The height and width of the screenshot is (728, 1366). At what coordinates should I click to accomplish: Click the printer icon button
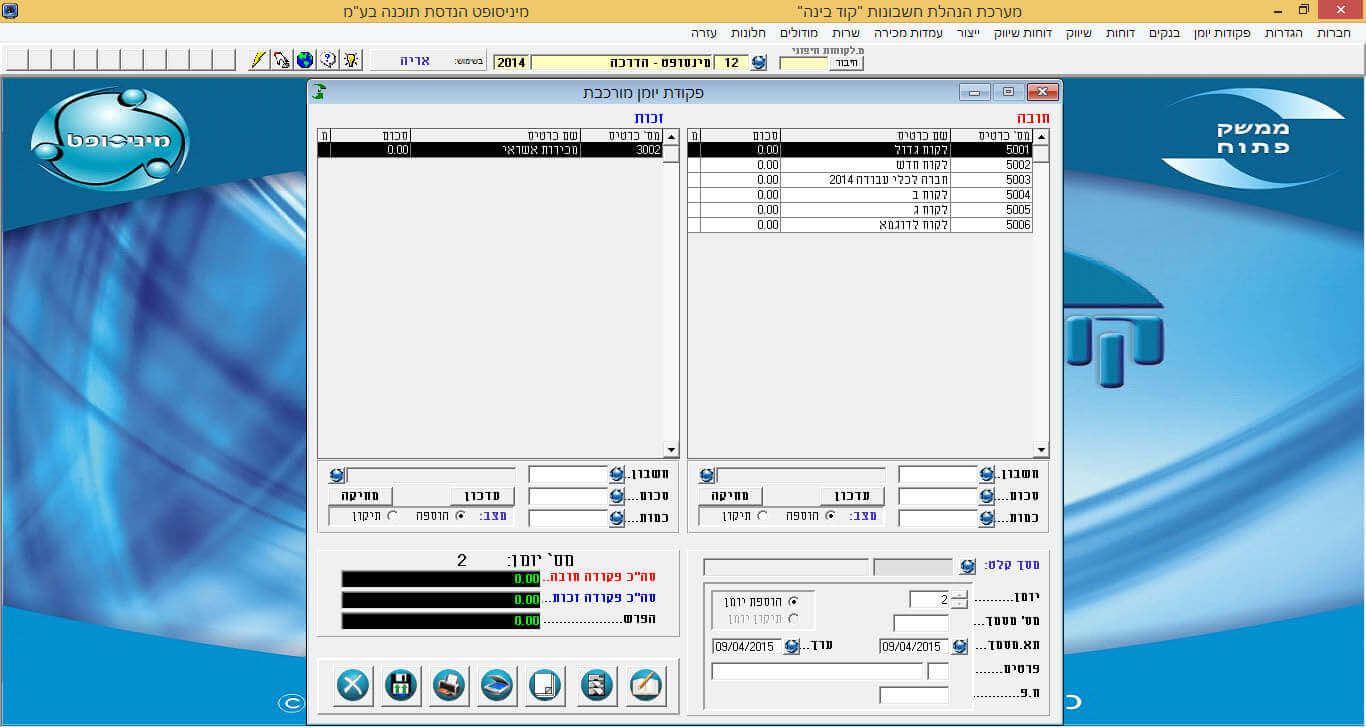coord(449,685)
